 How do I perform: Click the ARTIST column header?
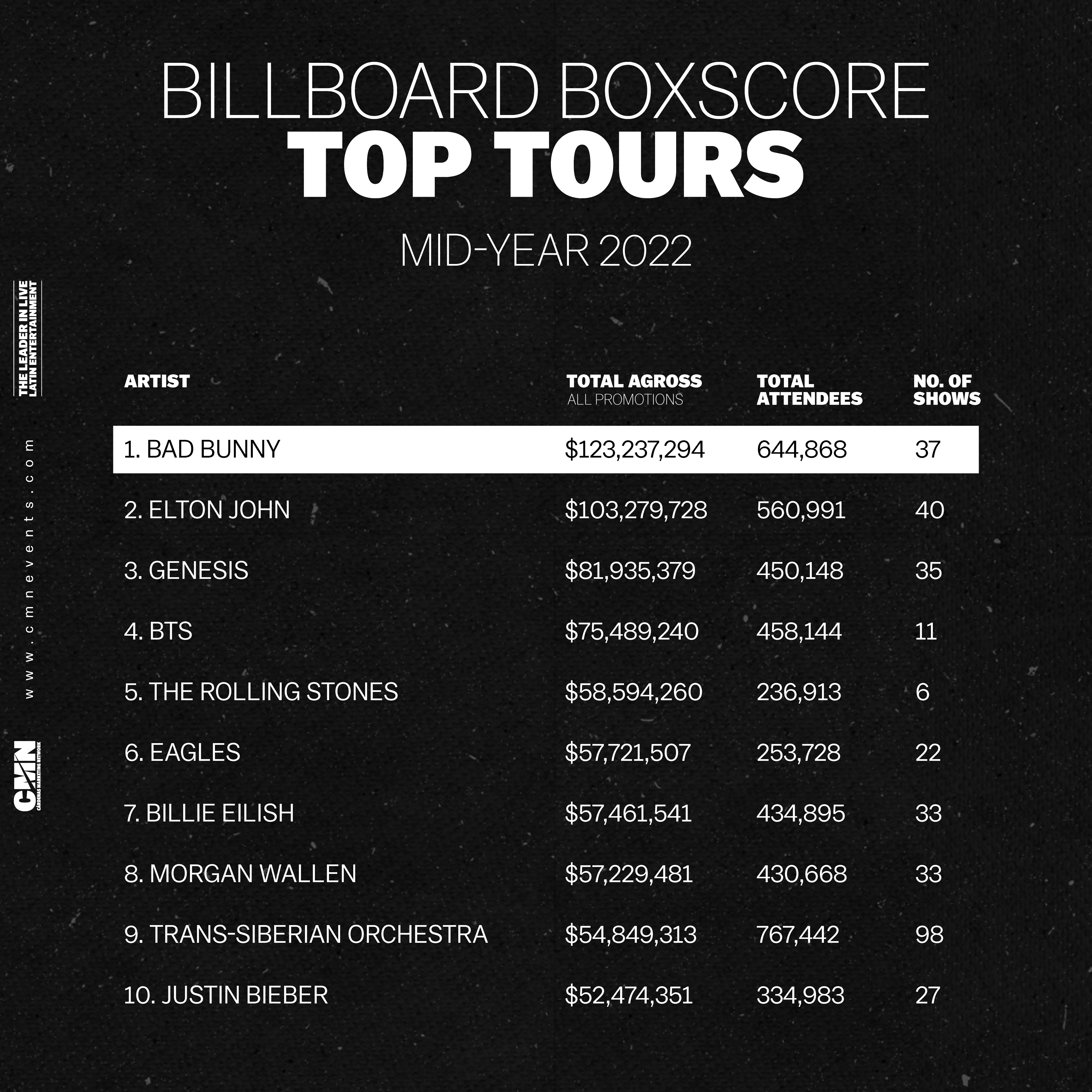coord(156,382)
